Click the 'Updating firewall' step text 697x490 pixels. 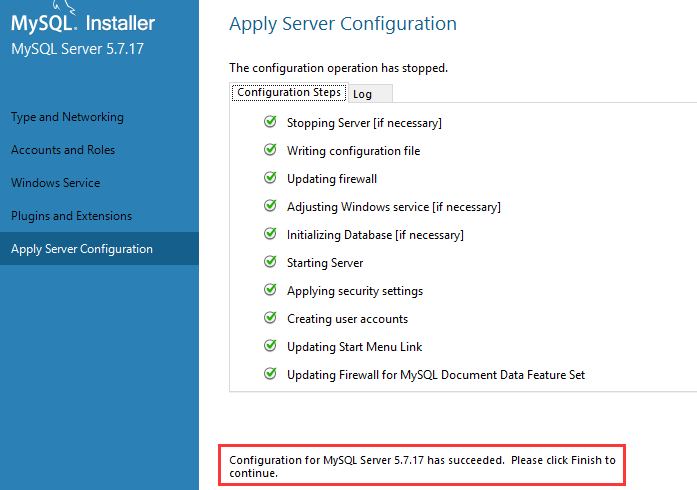click(332, 179)
